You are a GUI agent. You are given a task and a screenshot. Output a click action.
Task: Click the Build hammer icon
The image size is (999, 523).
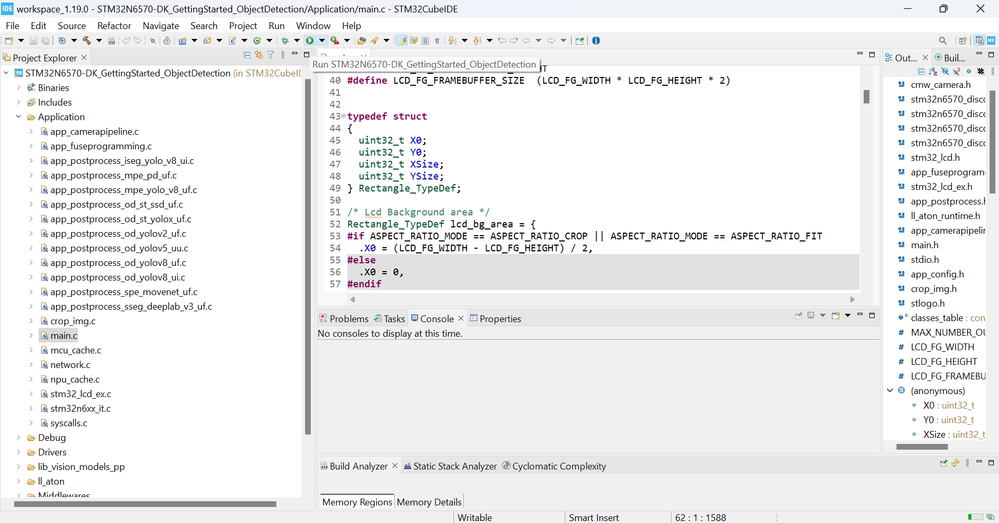click(87, 41)
